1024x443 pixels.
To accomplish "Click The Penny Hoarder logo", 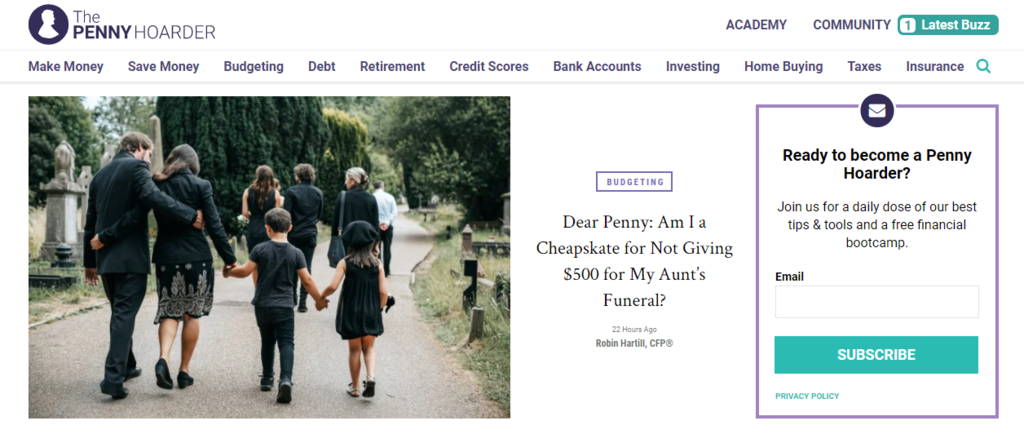I will 122,25.
